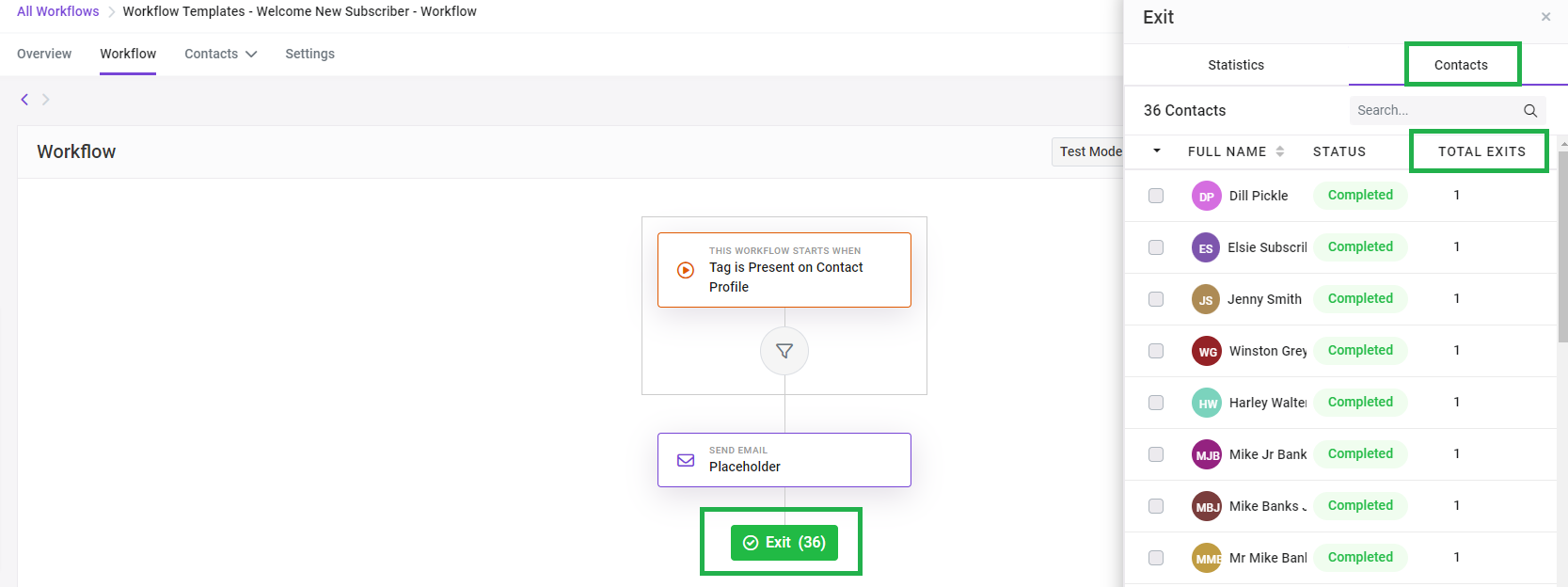Open the Overview tab

(x=44, y=54)
